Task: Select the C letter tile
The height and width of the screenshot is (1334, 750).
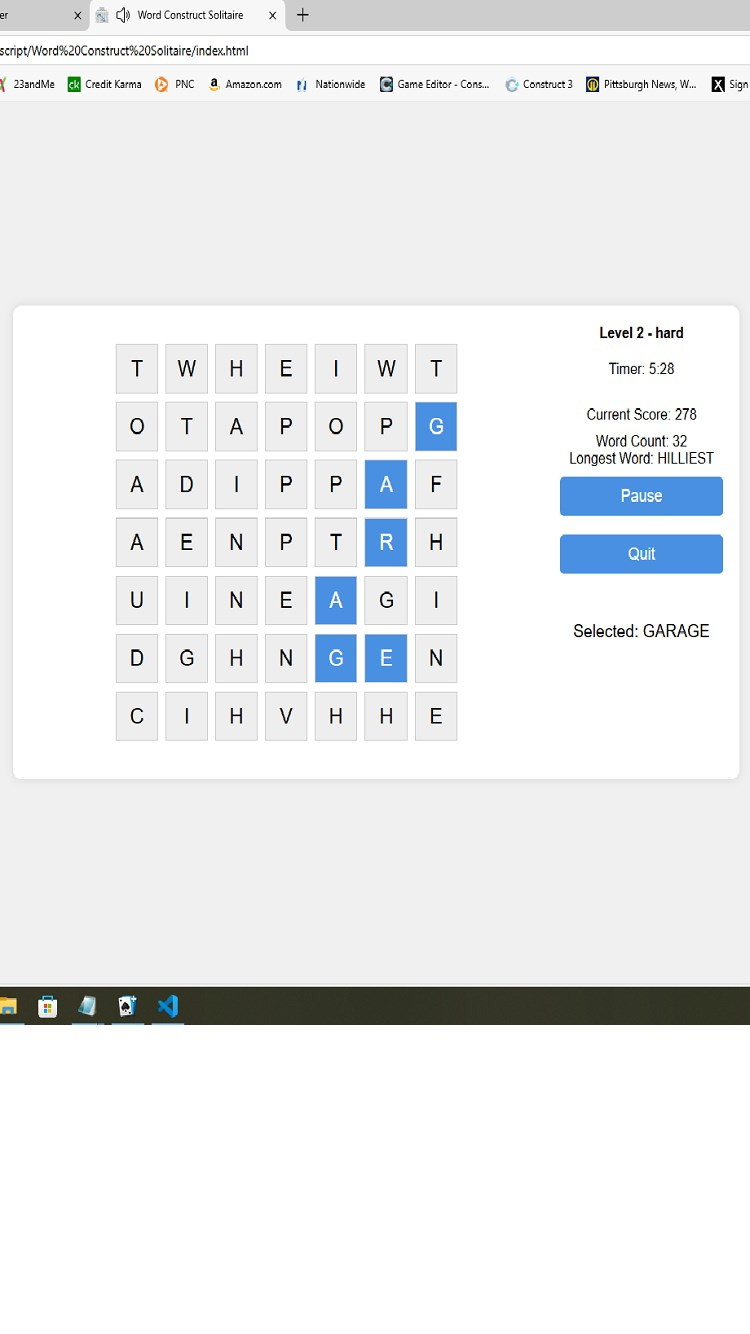Action: pos(137,716)
